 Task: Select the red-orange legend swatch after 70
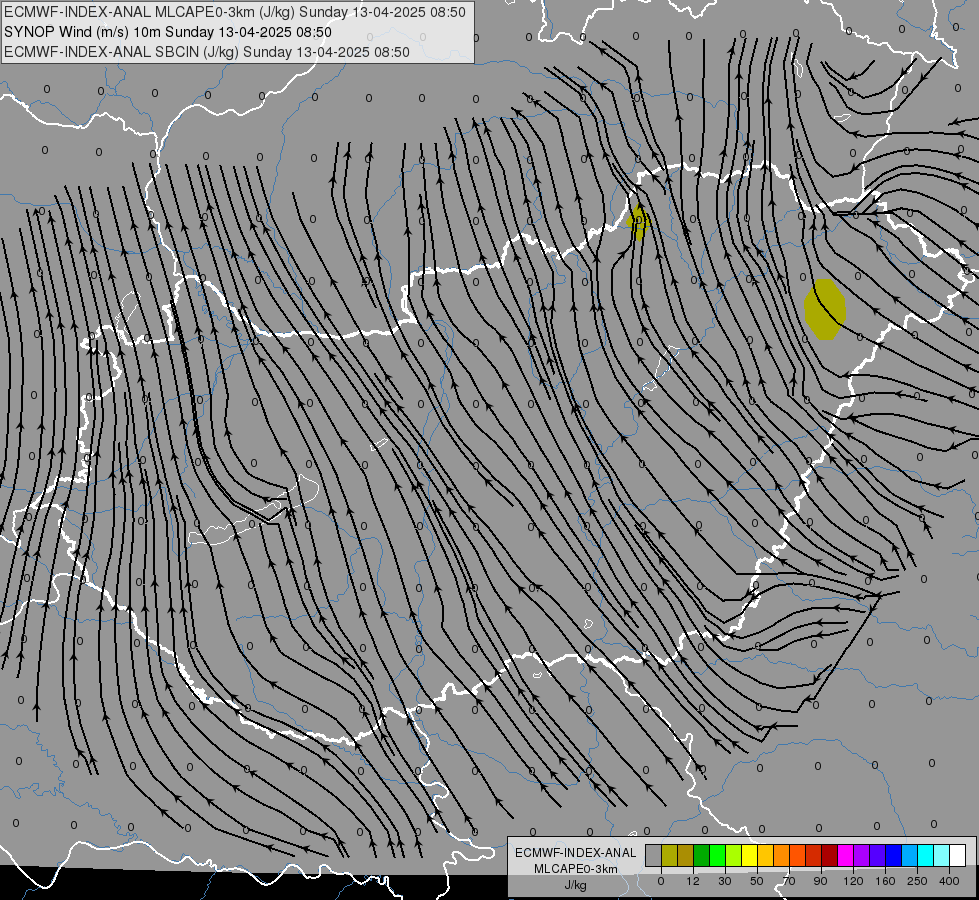797,856
